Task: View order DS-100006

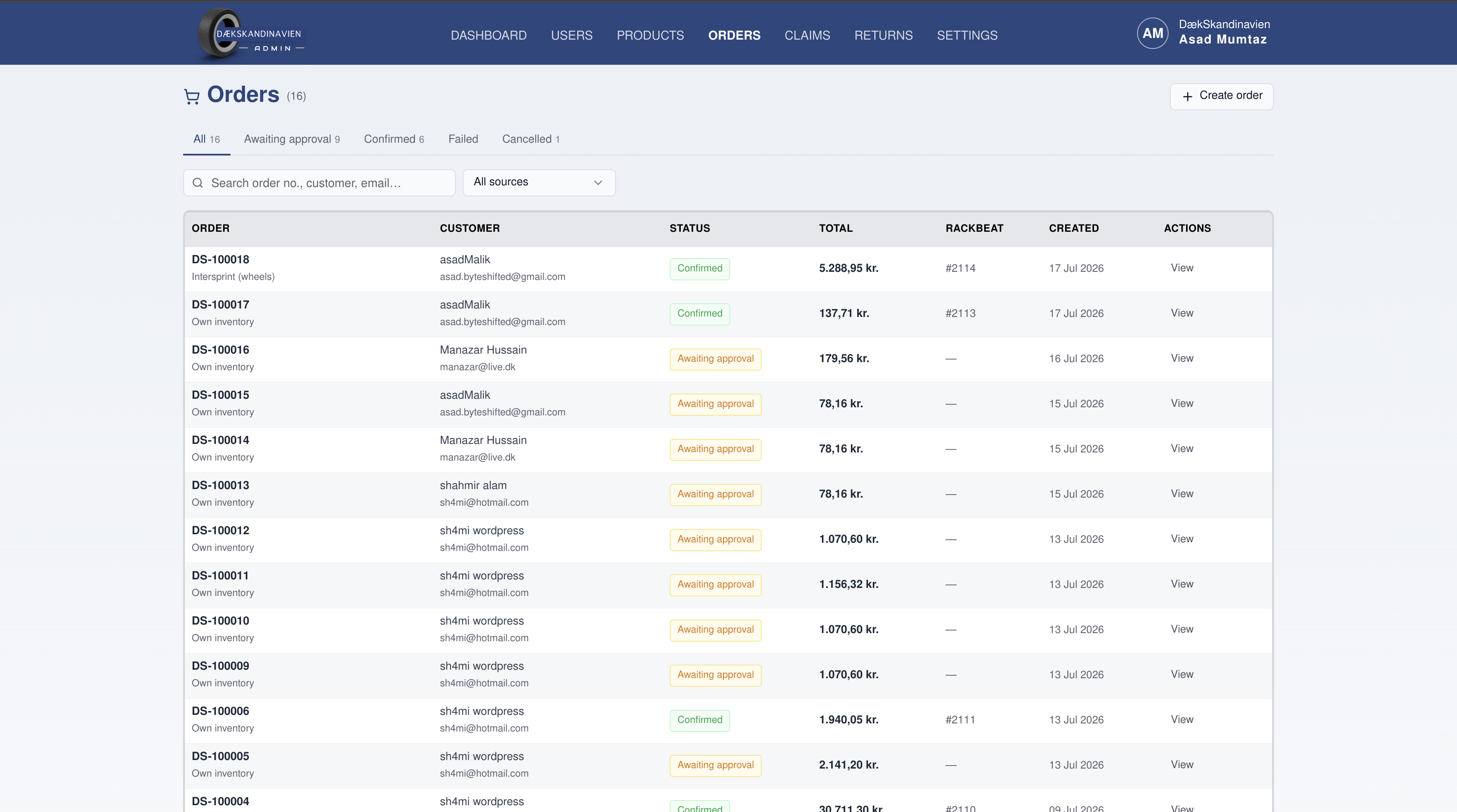Action: click(1181, 719)
